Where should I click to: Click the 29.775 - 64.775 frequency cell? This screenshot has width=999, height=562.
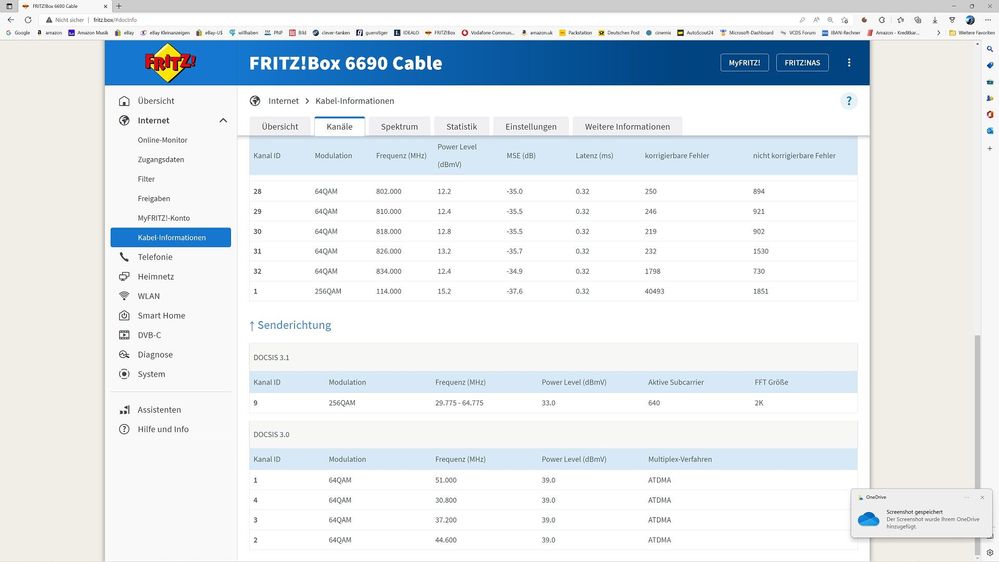coord(459,403)
